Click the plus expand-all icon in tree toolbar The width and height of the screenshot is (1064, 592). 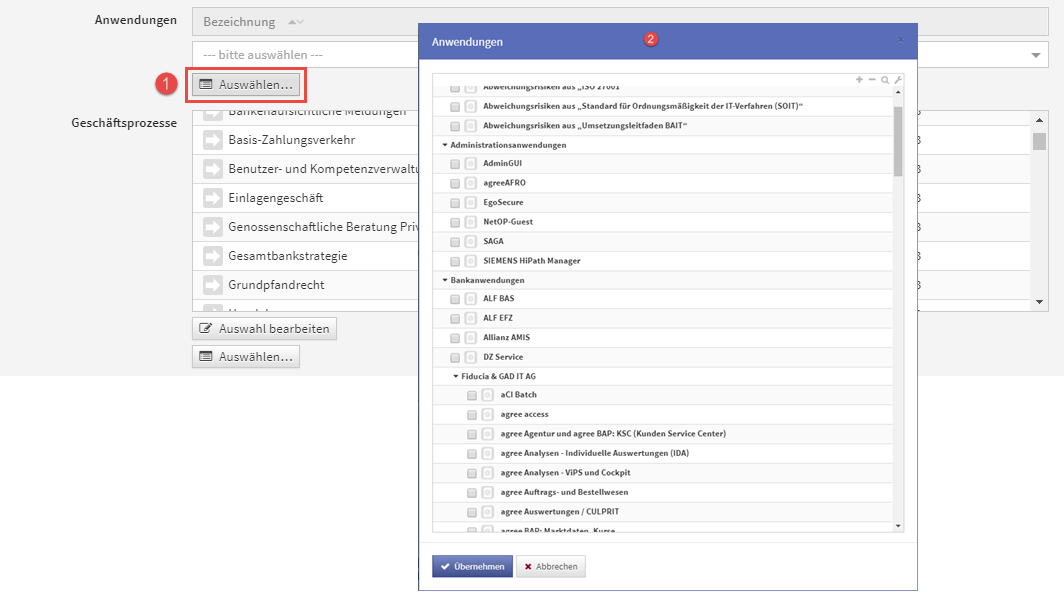coord(859,79)
